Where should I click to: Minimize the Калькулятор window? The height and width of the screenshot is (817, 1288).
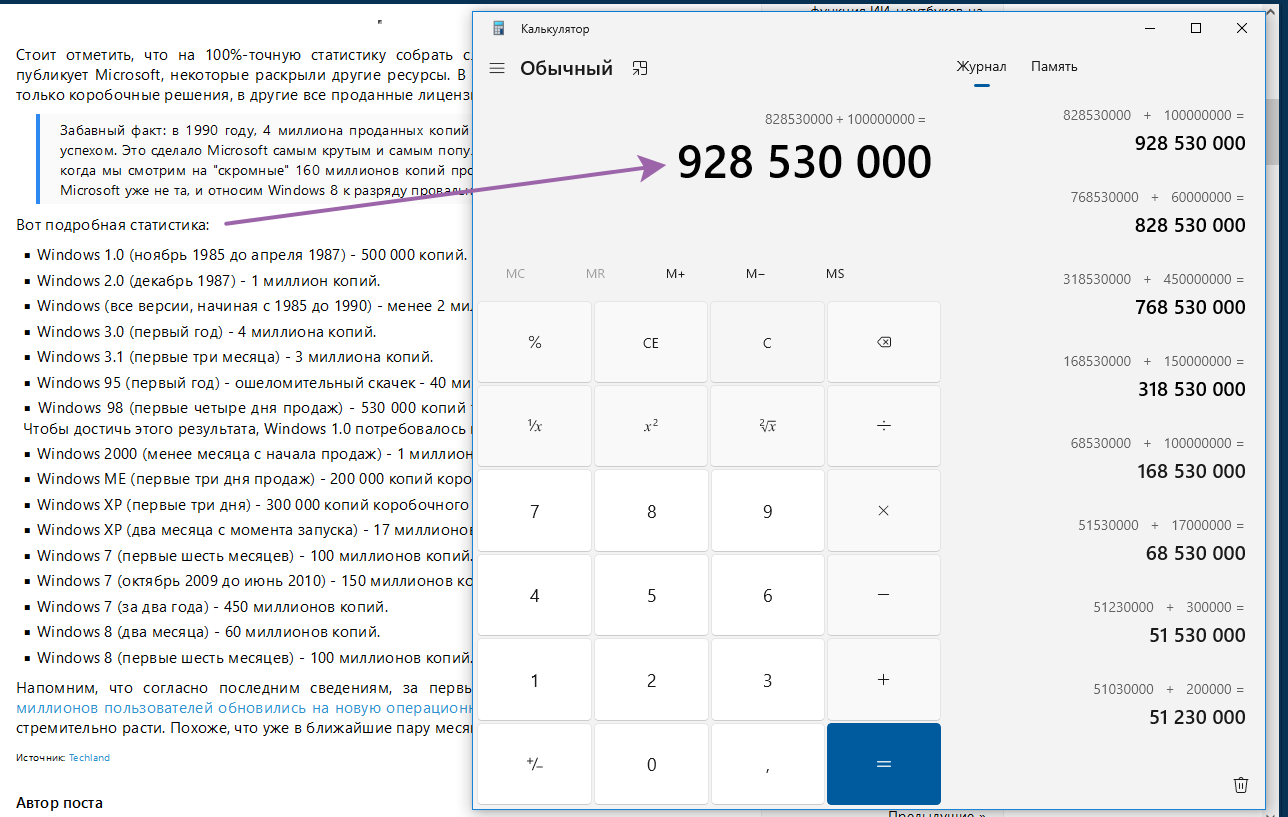coord(1149,28)
